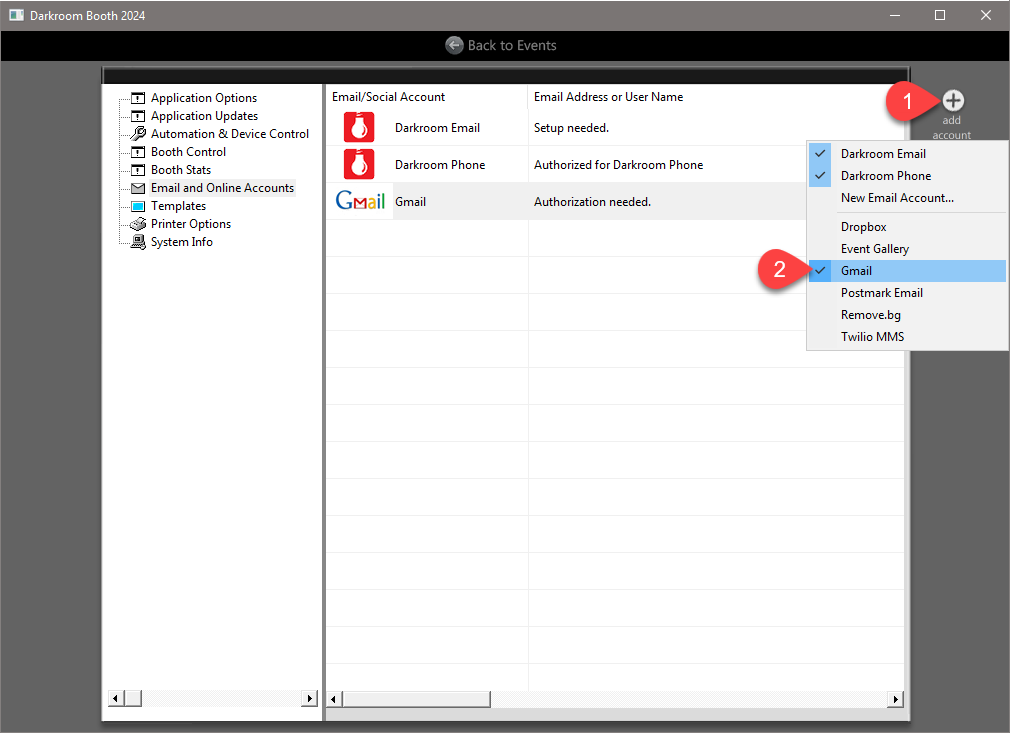Click the Printer Options printer icon
1010x733 pixels.
(x=138, y=224)
